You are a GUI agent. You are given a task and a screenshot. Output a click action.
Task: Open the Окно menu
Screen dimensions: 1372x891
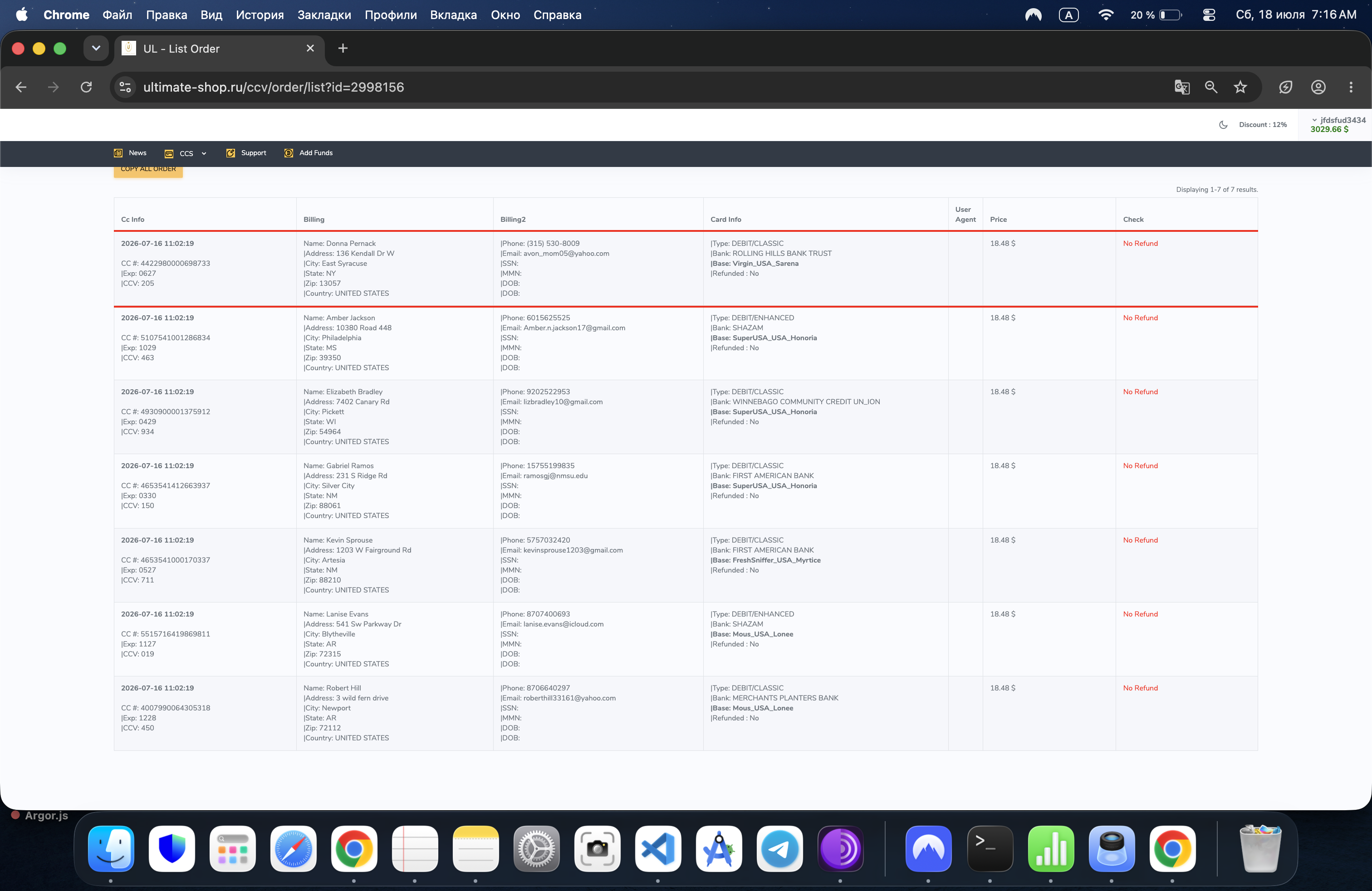tap(505, 15)
